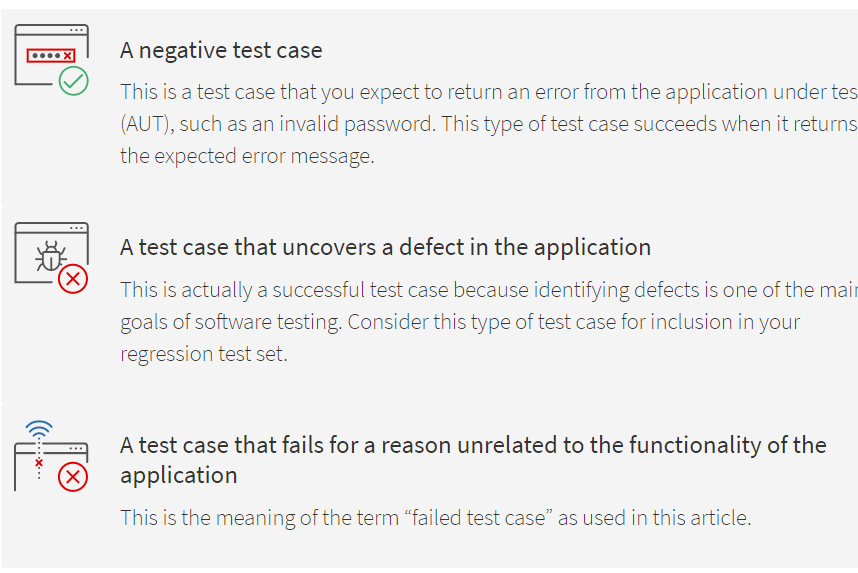The height and width of the screenshot is (573, 858).
Task: Click the paragraph mentioning invalid password
Action: 489,124
